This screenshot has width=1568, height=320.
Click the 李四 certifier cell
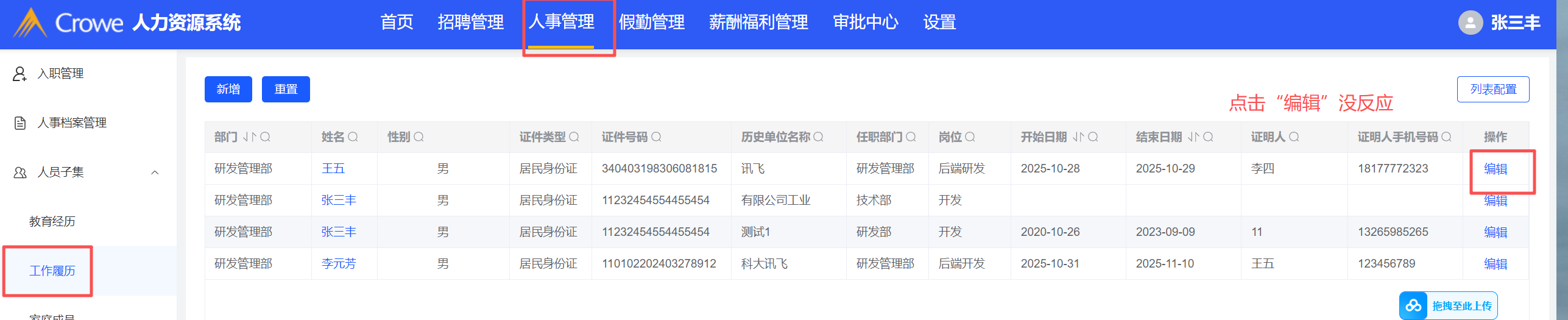[x=1263, y=169]
